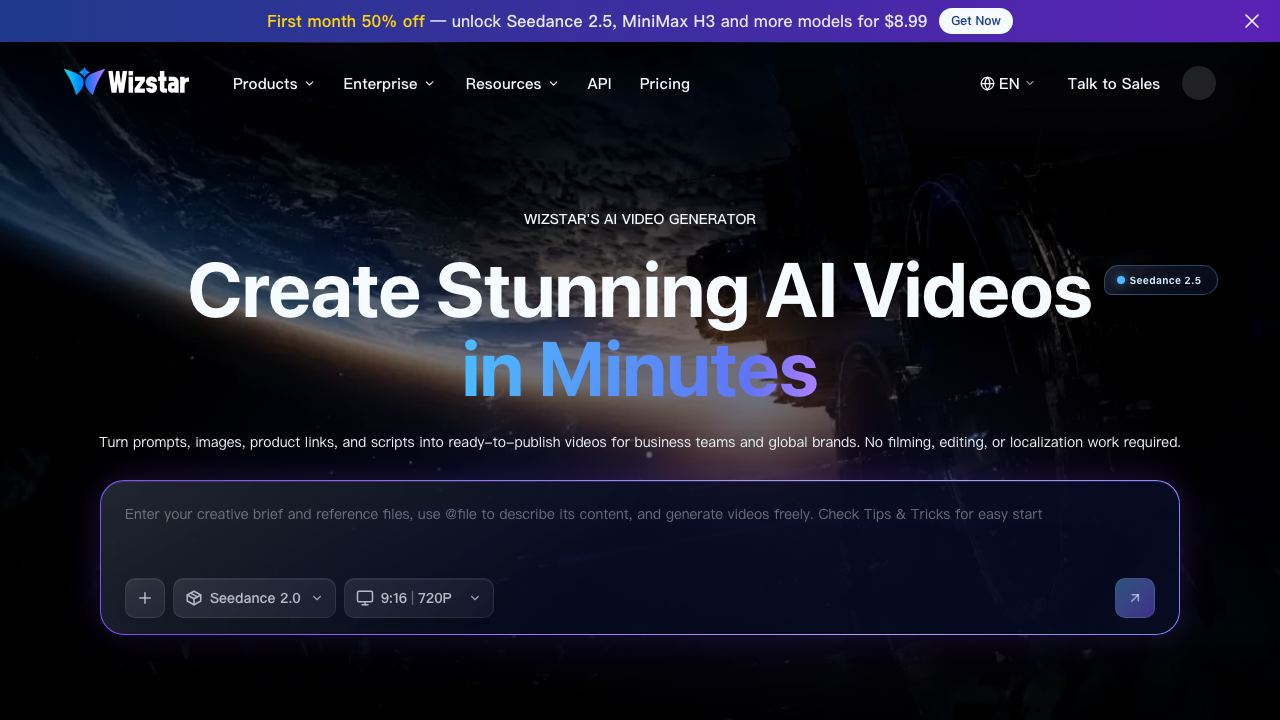This screenshot has height=720, width=1280.
Task: Click Talk to Sales
Action: (1113, 84)
